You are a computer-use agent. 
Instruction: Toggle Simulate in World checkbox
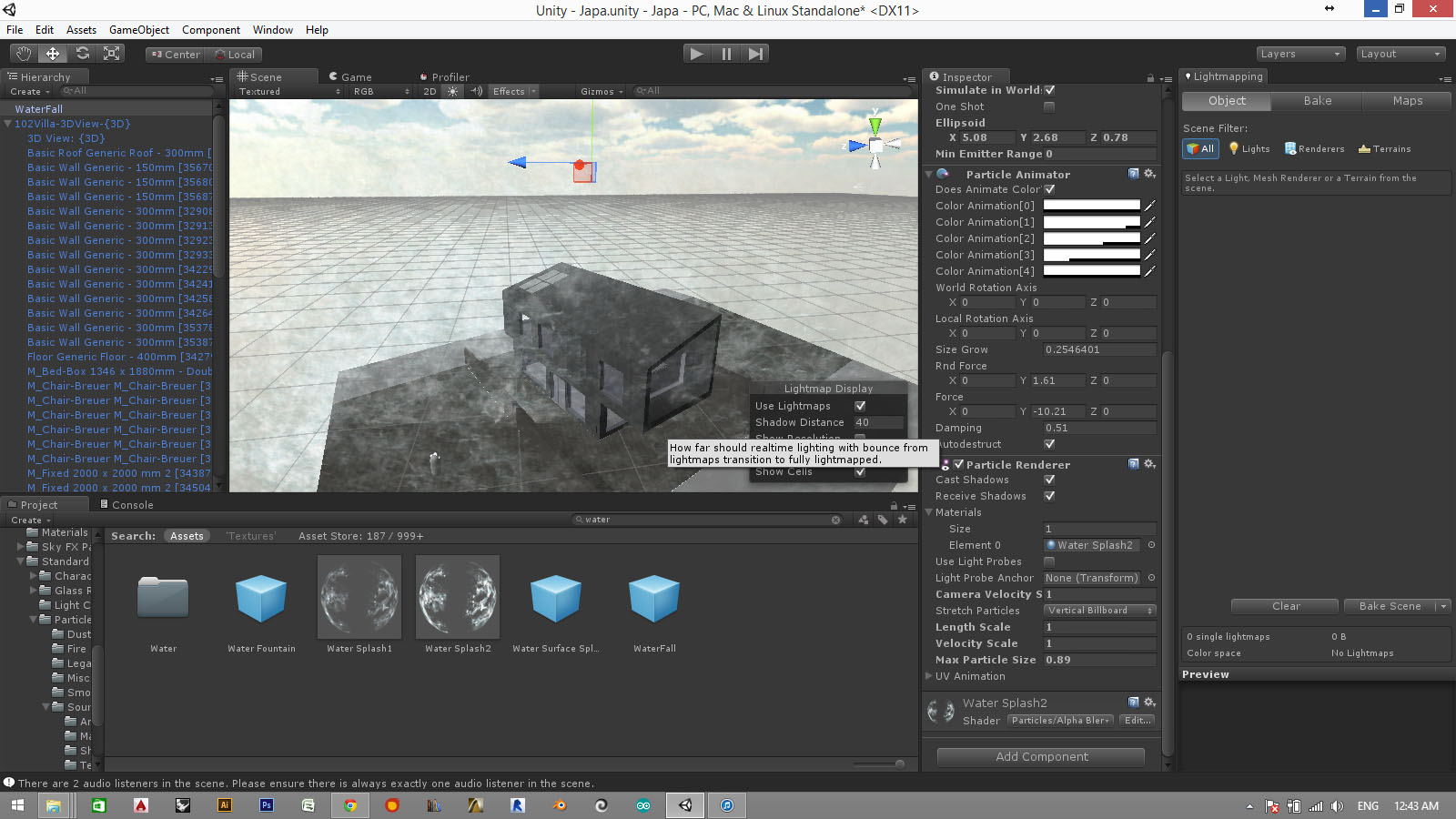coord(1049,90)
